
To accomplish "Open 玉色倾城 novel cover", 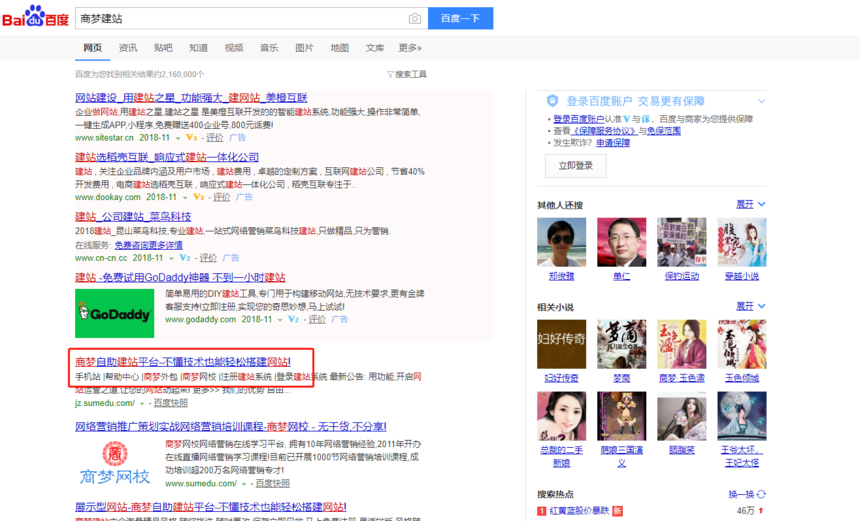I will 742,344.
